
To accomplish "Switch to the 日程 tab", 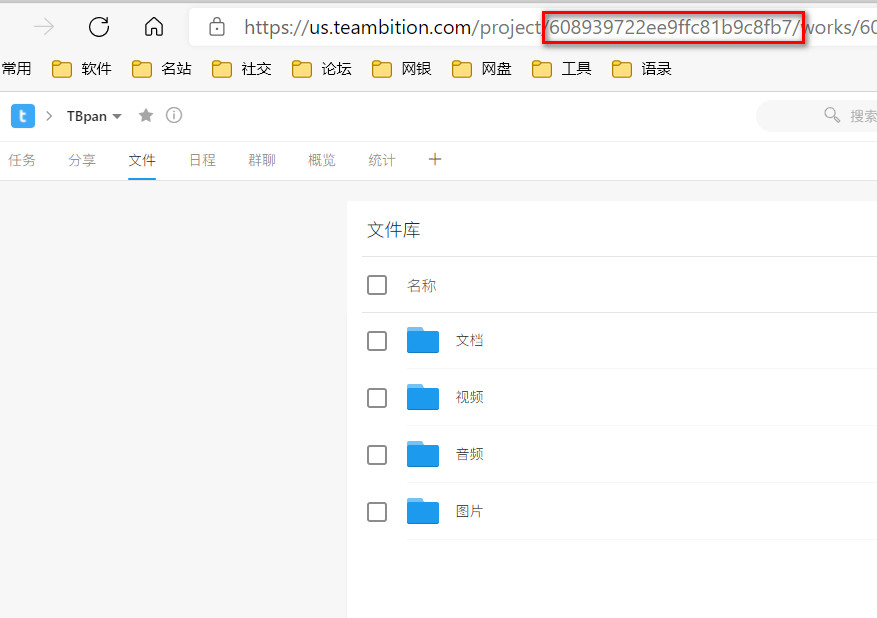I will (202, 161).
